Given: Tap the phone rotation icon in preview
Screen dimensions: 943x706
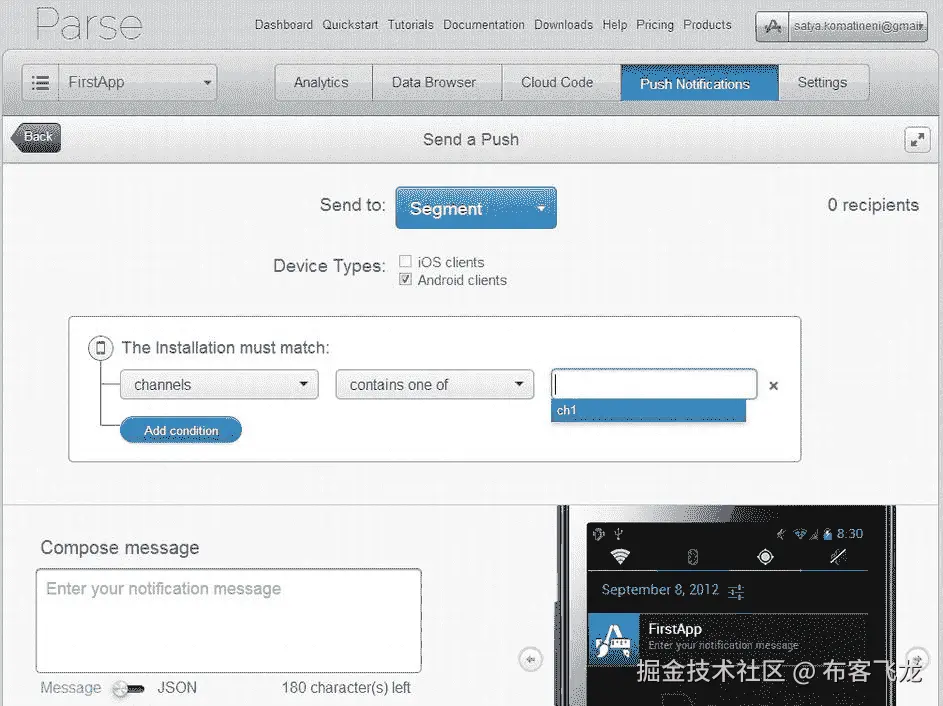Looking at the screenshot, I should (692, 557).
